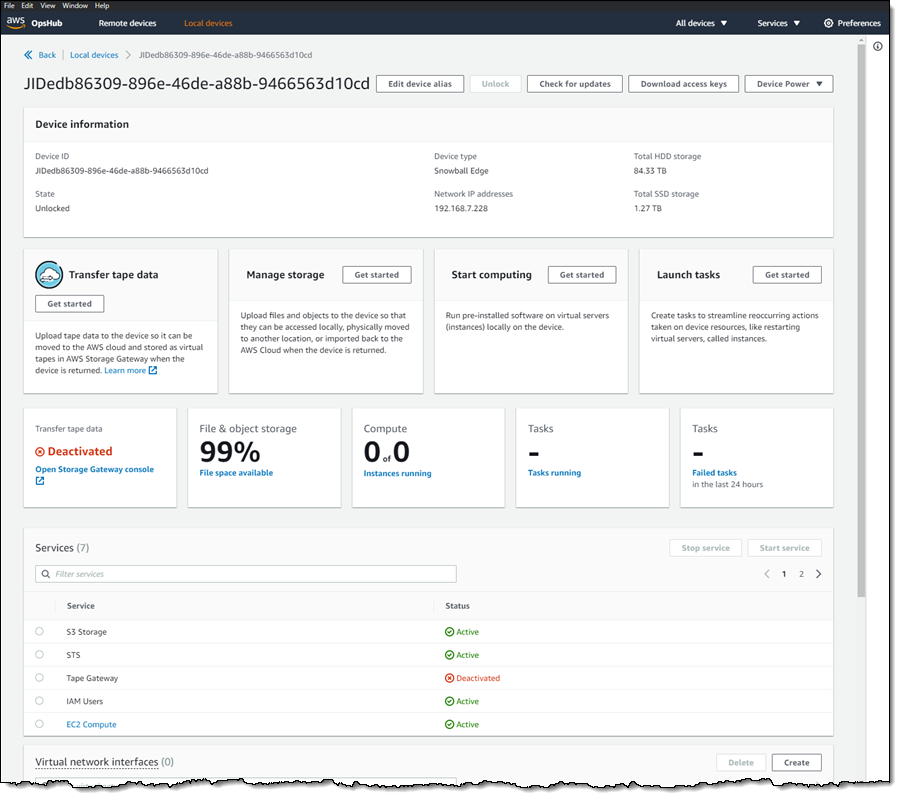The width and height of the screenshot is (900, 798).
Task: Open the Services dropdown in header
Action: tap(778, 23)
